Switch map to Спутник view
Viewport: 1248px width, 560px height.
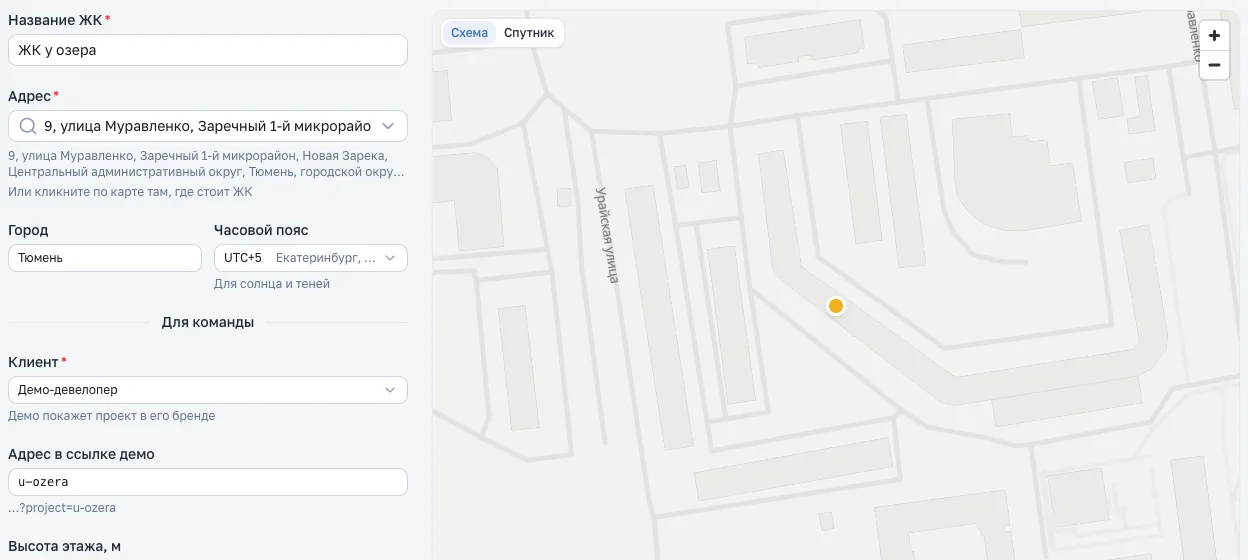(x=529, y=33)
